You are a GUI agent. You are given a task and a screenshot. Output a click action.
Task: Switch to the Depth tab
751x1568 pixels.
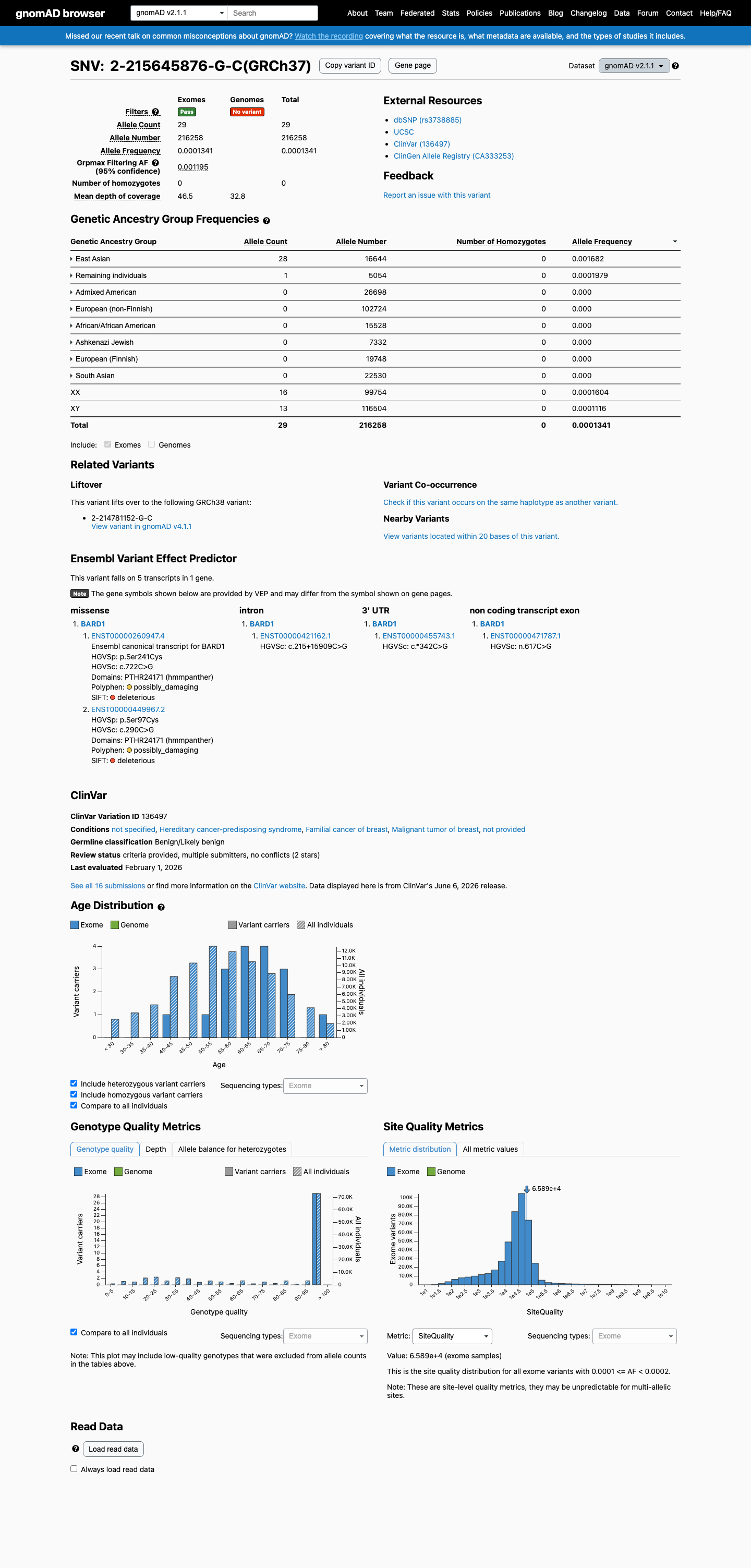[x=156, y=1149]
